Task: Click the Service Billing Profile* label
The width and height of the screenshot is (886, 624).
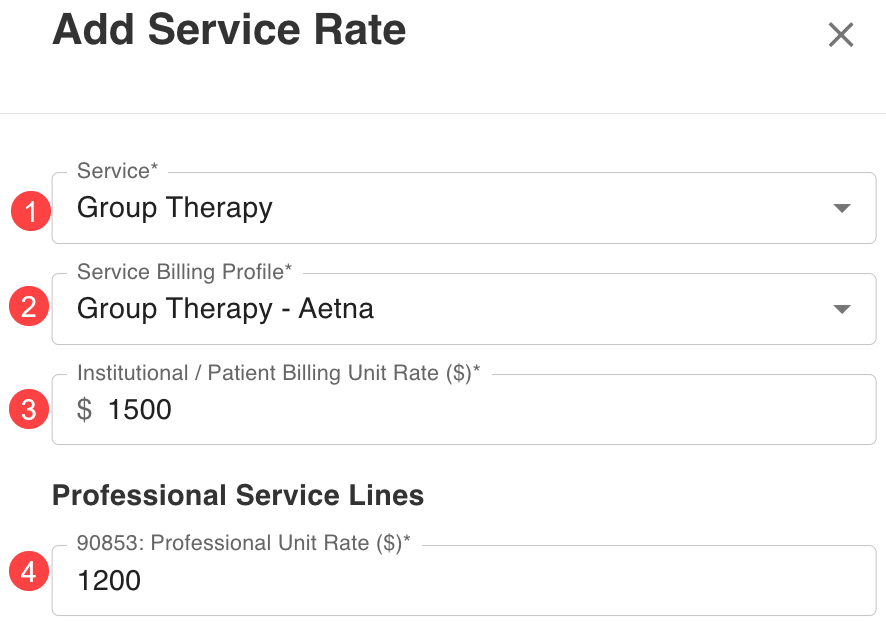Action: (184, 272)
